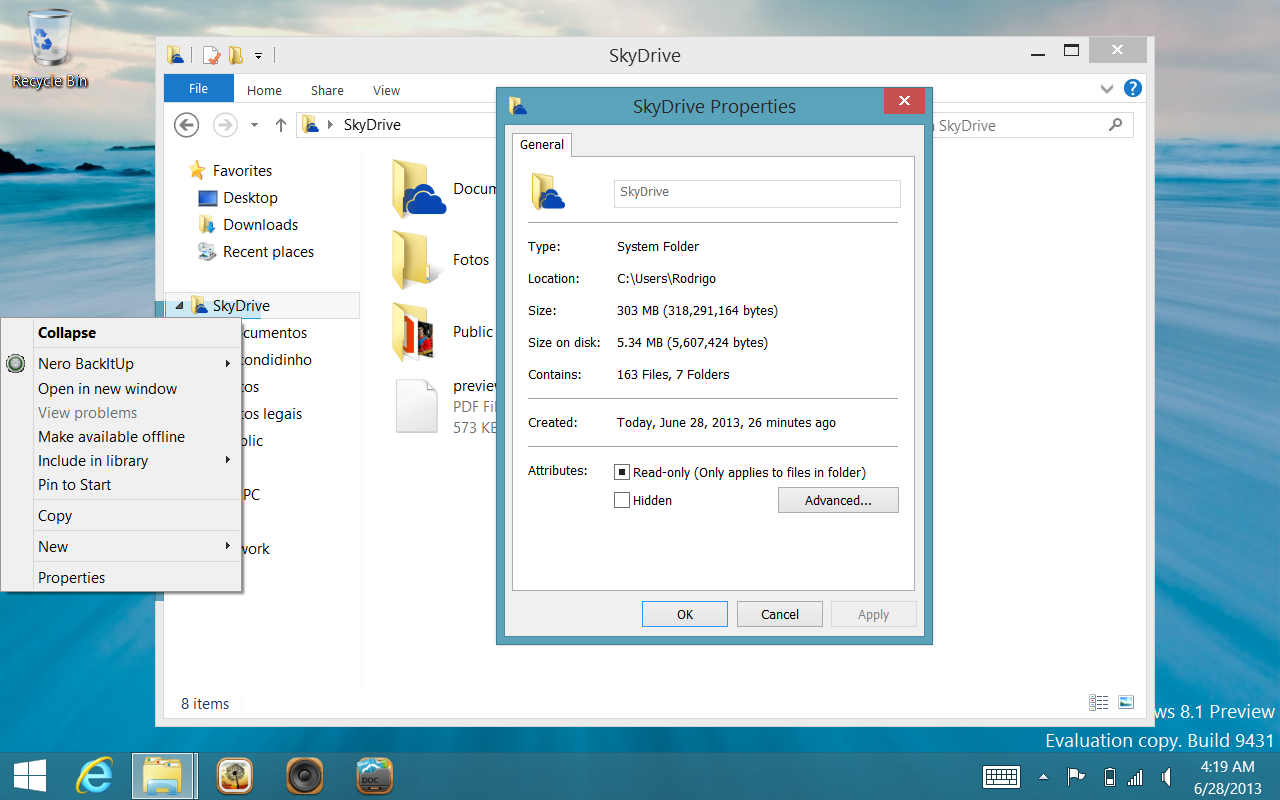Switch to Details view icon

point(1098,703)
